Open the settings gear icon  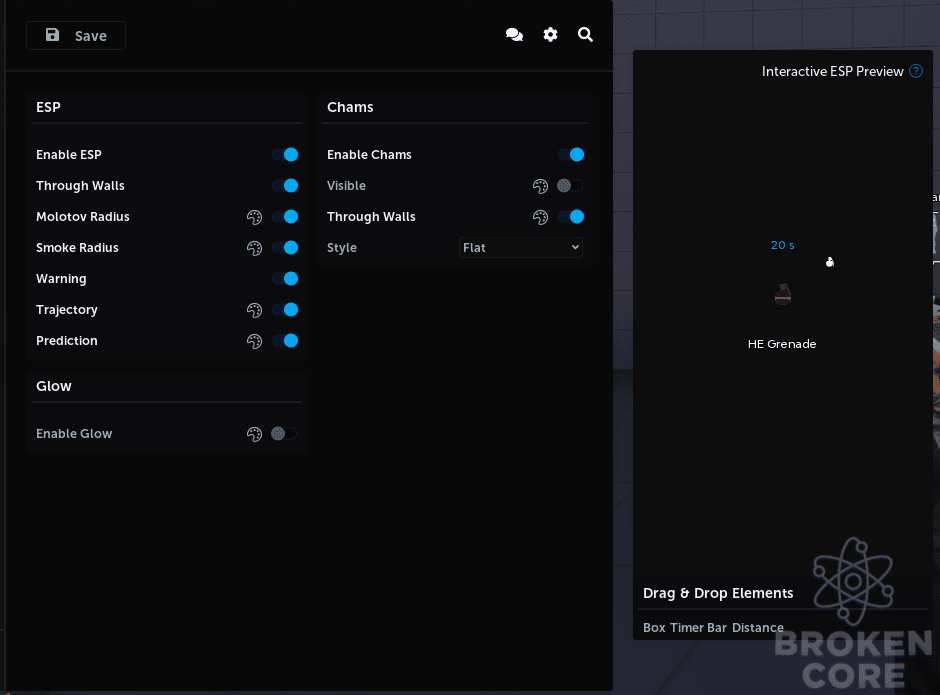tap(550, 35)
